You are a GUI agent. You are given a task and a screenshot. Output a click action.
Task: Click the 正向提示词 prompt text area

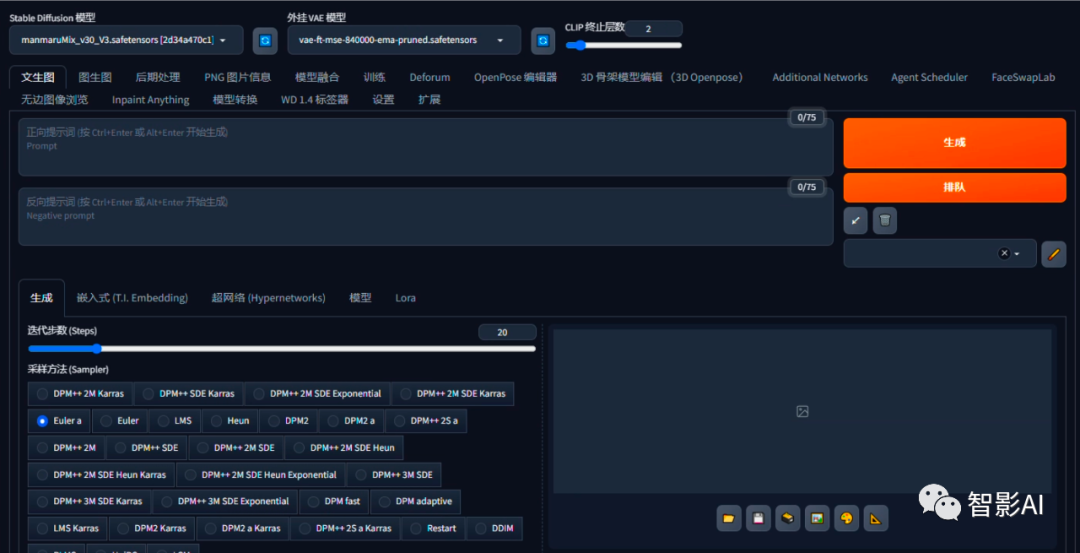(x=426, y=147)
